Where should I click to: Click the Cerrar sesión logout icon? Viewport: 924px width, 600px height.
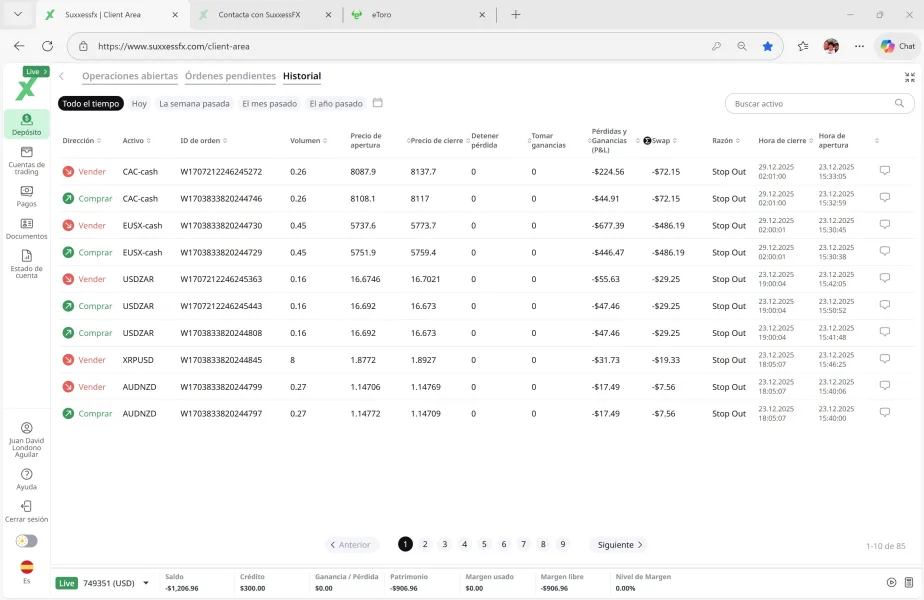pyautogui.click(x=27, y=507)
